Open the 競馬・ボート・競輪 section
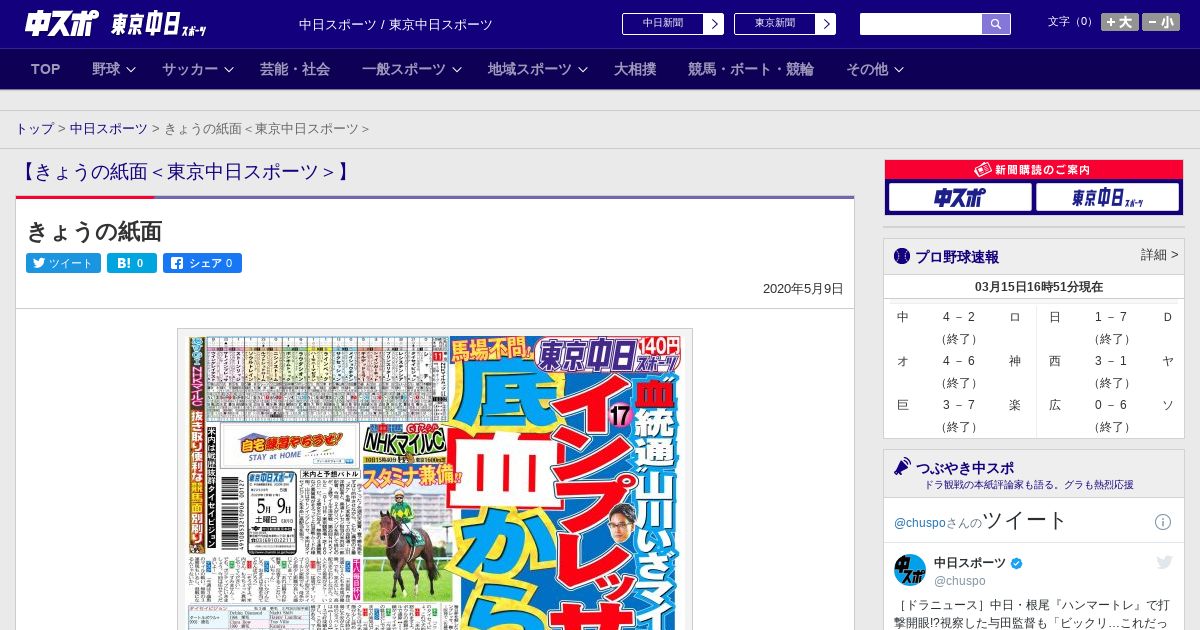Screen dimensions: 1200x630 click(x=751, y=69)
